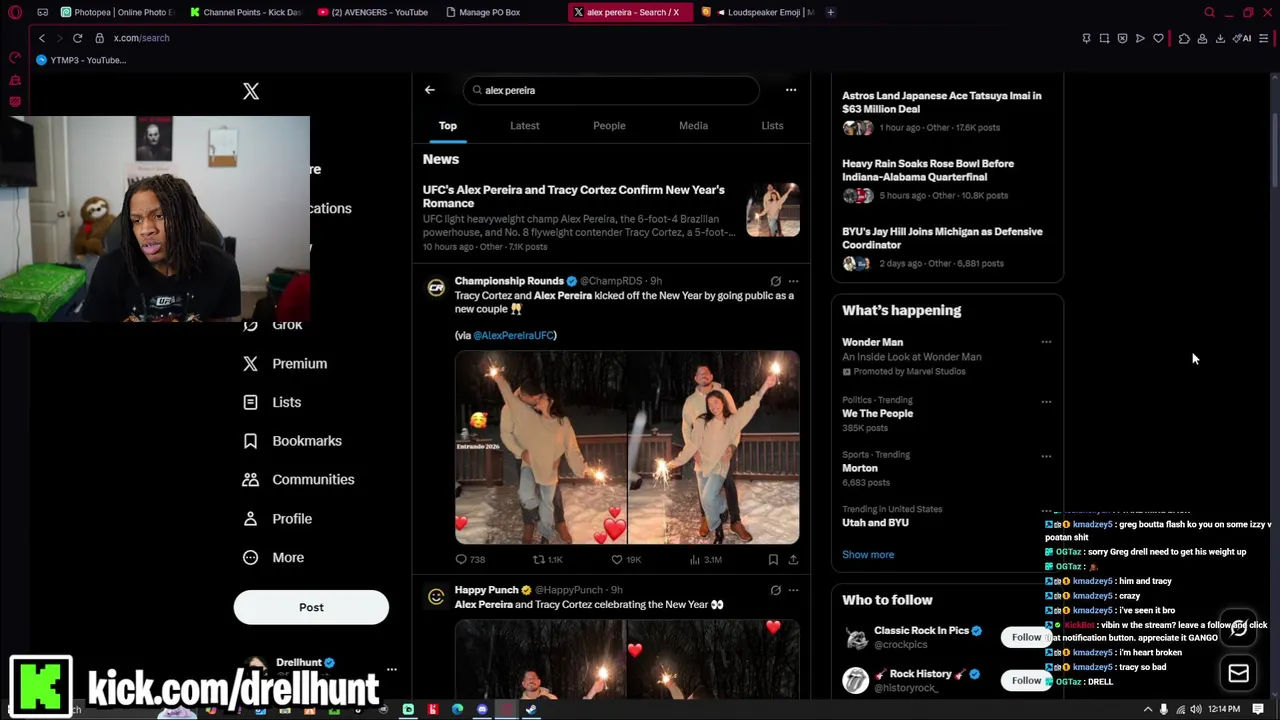Open a new browser tab
This screenshot has height=720, width=1280.
[830, 12]
